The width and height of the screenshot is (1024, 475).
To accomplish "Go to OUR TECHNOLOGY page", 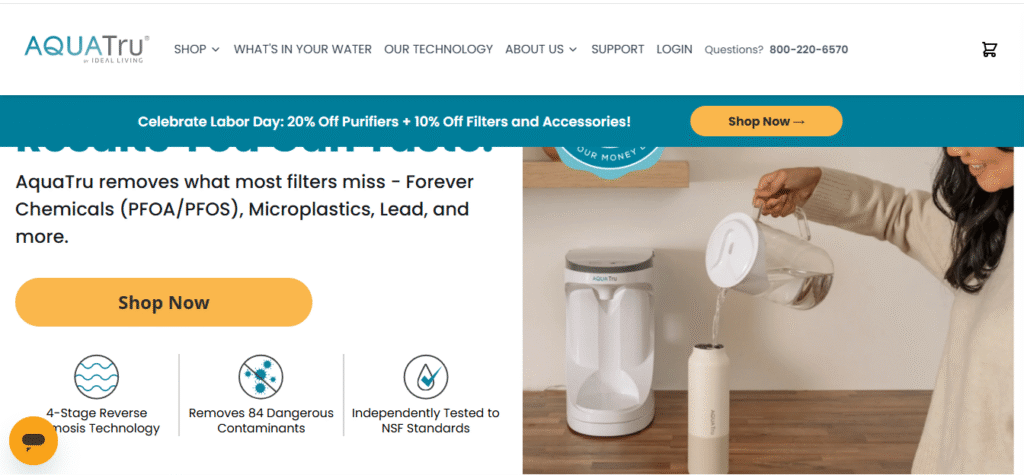I will pos(438,49).
